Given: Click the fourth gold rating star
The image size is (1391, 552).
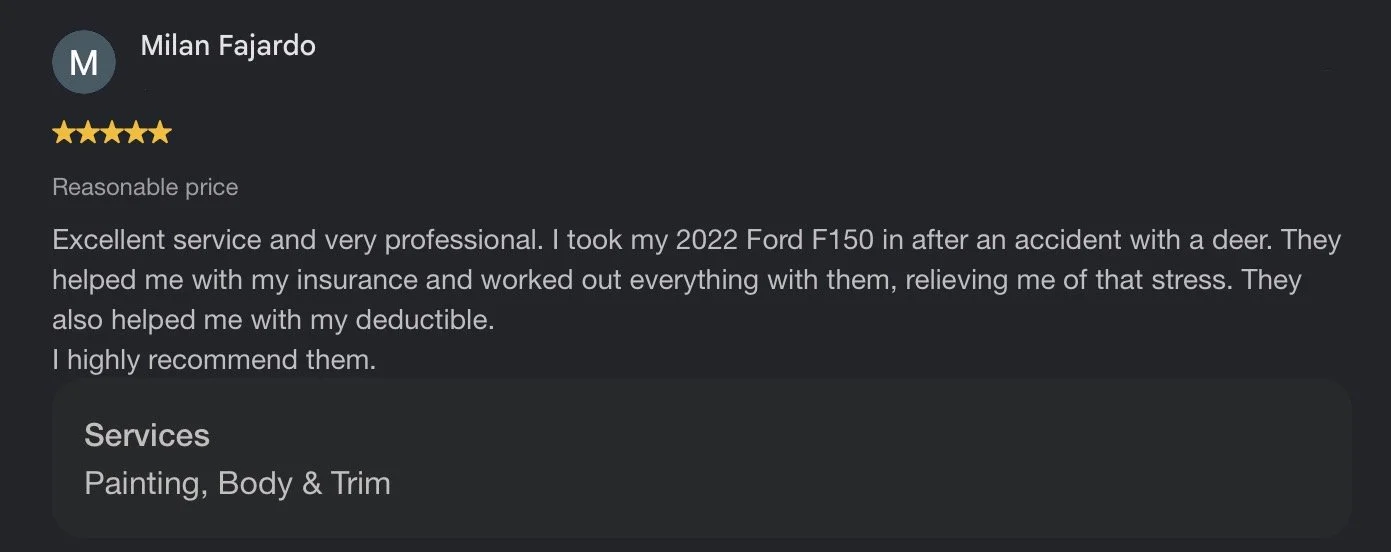Looking at the screenshot, I should 136,133.
